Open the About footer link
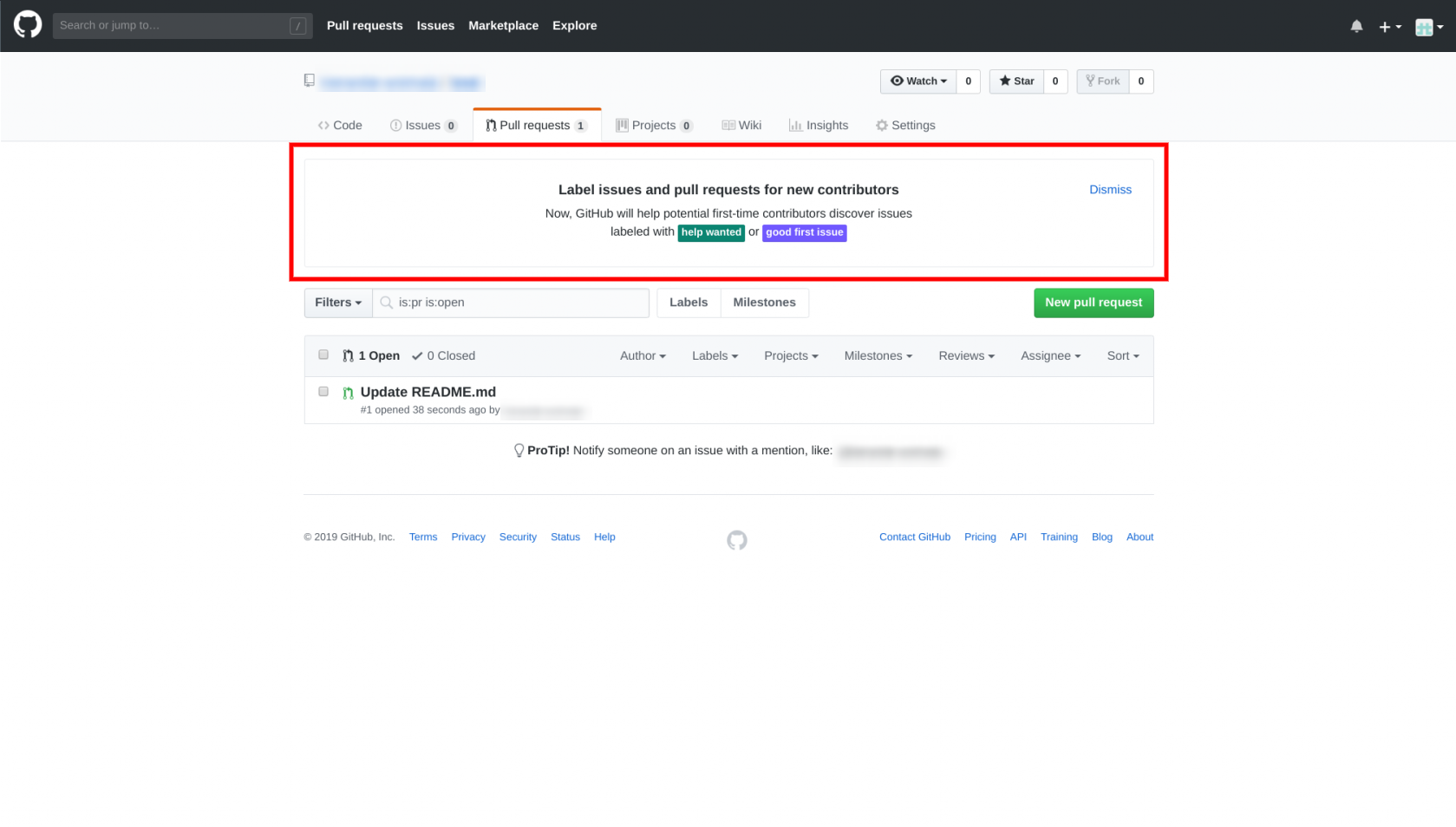 (x=1139, y=537)
